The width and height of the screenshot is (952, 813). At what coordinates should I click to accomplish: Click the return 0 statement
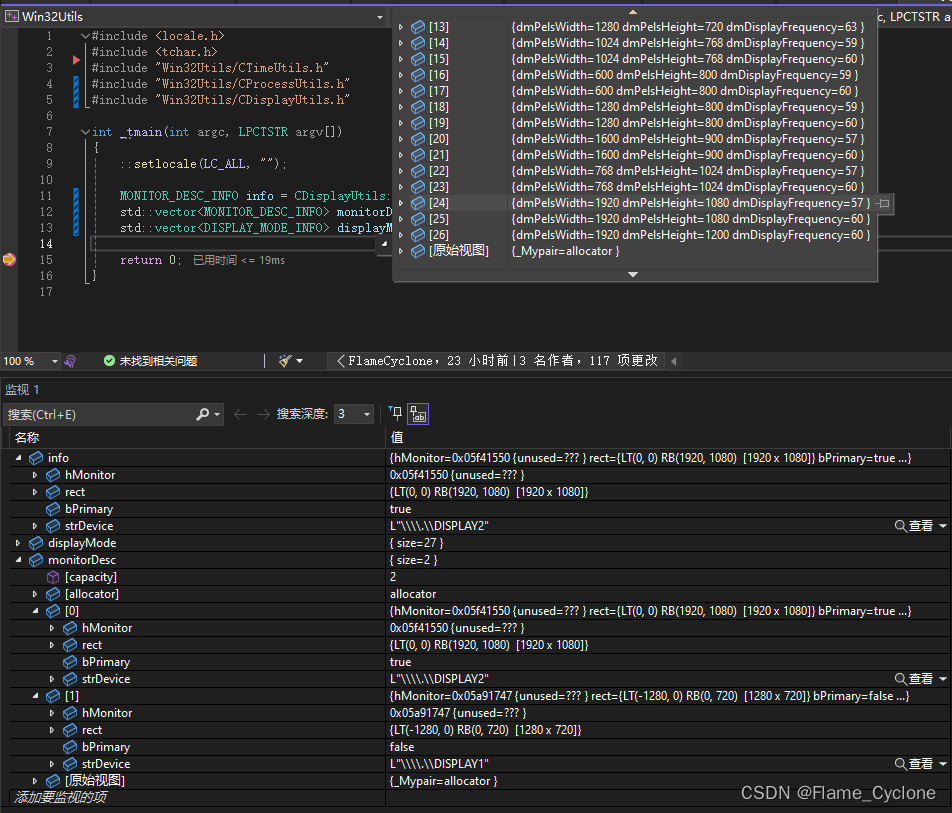(x=150, y=260)
